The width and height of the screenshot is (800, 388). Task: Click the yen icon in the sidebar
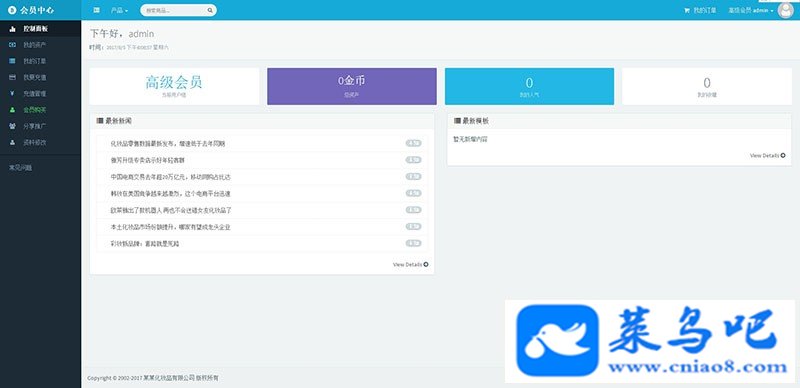tap(12, 94)
